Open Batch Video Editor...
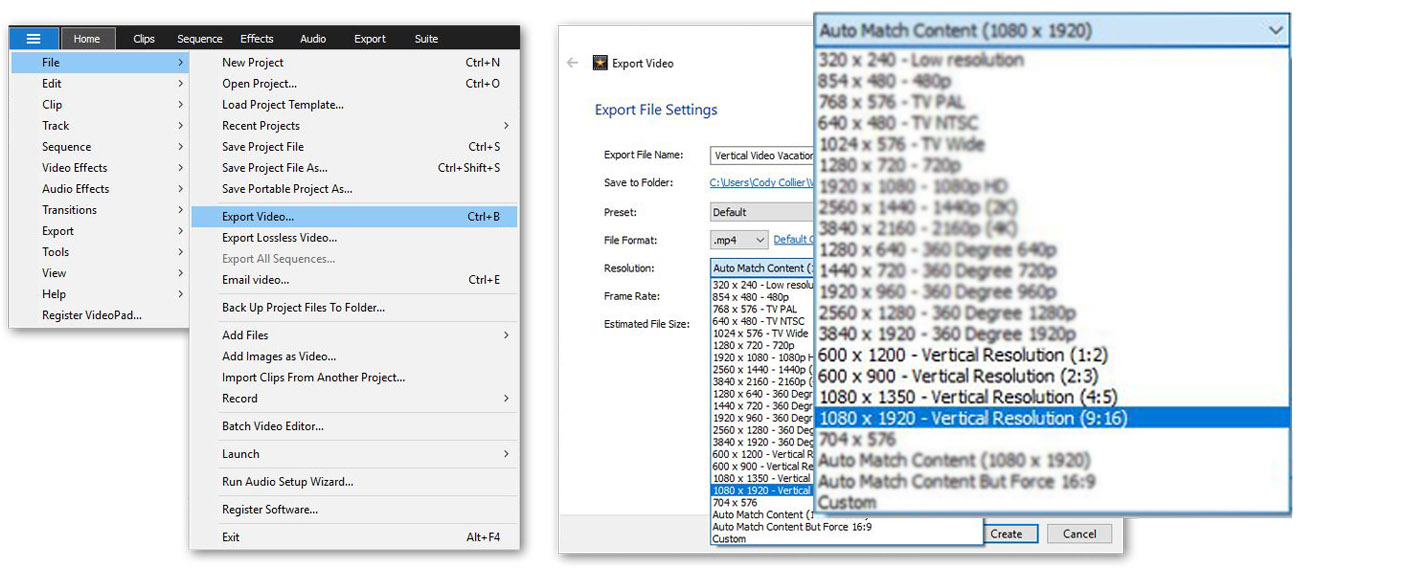Screen dimensions: 1425x575 [x=354, y=426]
